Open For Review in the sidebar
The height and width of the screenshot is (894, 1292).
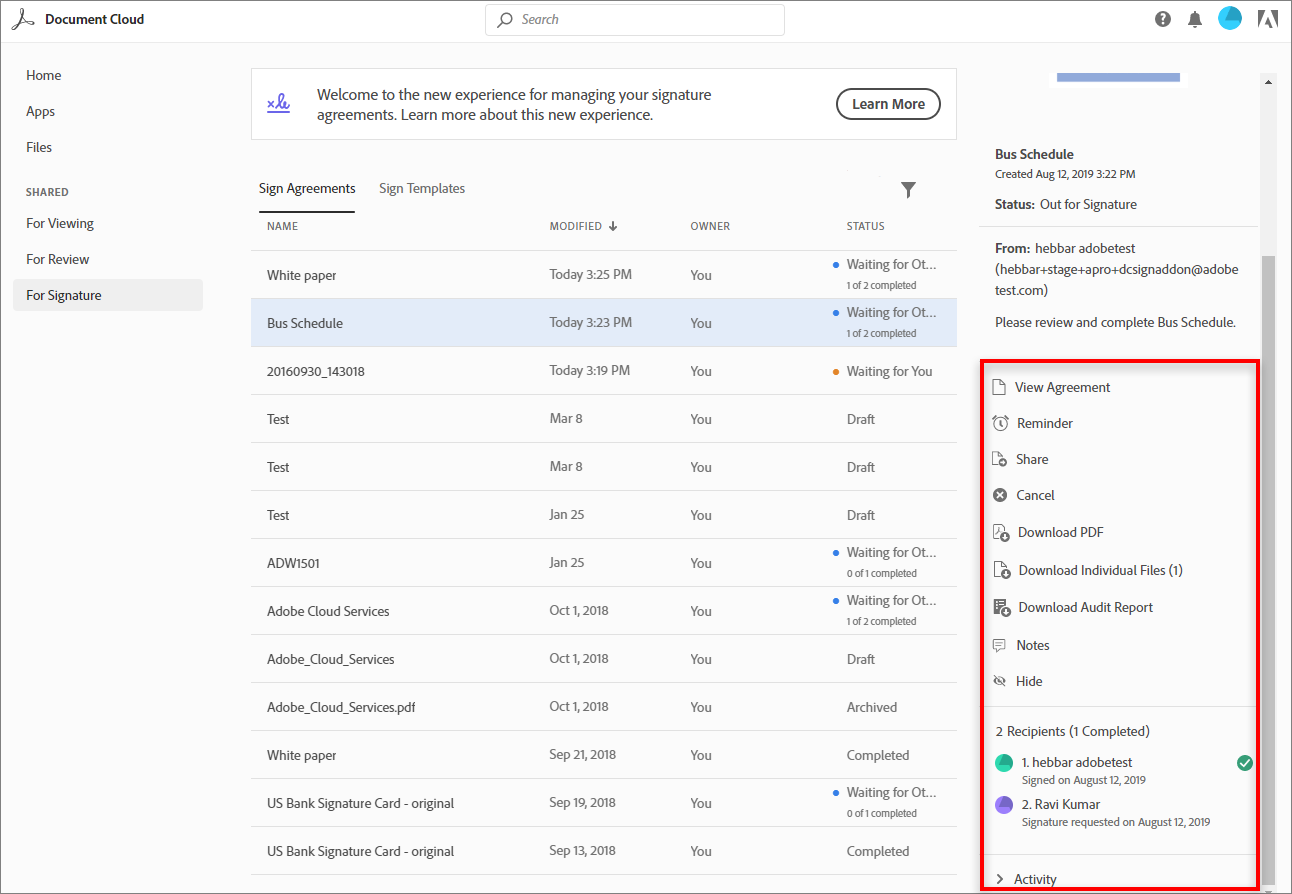[58, 259]
